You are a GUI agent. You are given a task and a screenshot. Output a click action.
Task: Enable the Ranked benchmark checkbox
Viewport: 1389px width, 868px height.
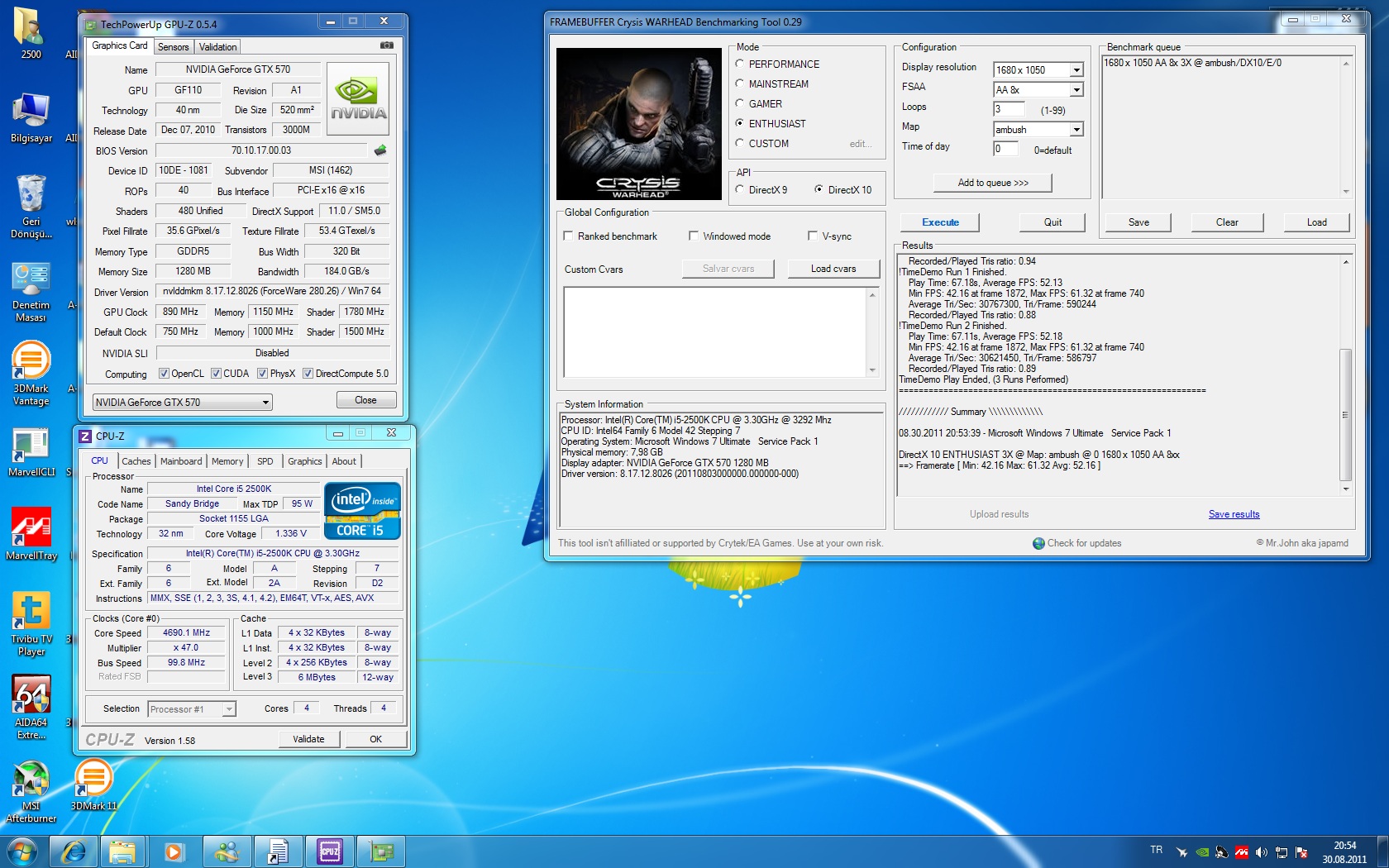pyautogui.click(x=568, y=236)
